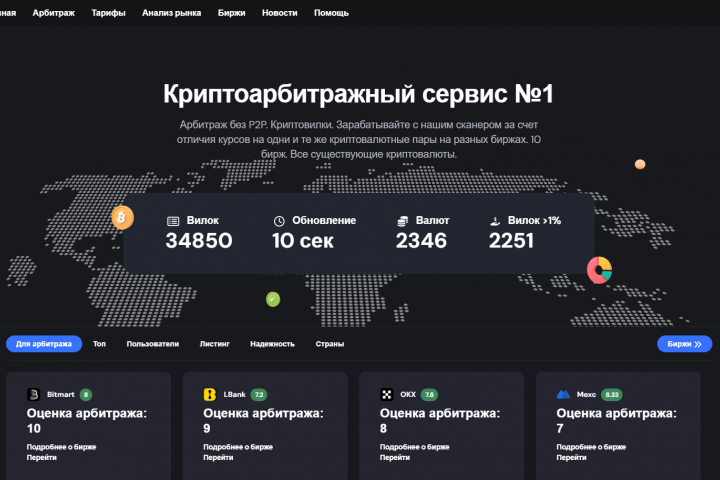Screen dimensions: 720x480
Task: Click the Bitmart exchange name
Action: point(61,395)
